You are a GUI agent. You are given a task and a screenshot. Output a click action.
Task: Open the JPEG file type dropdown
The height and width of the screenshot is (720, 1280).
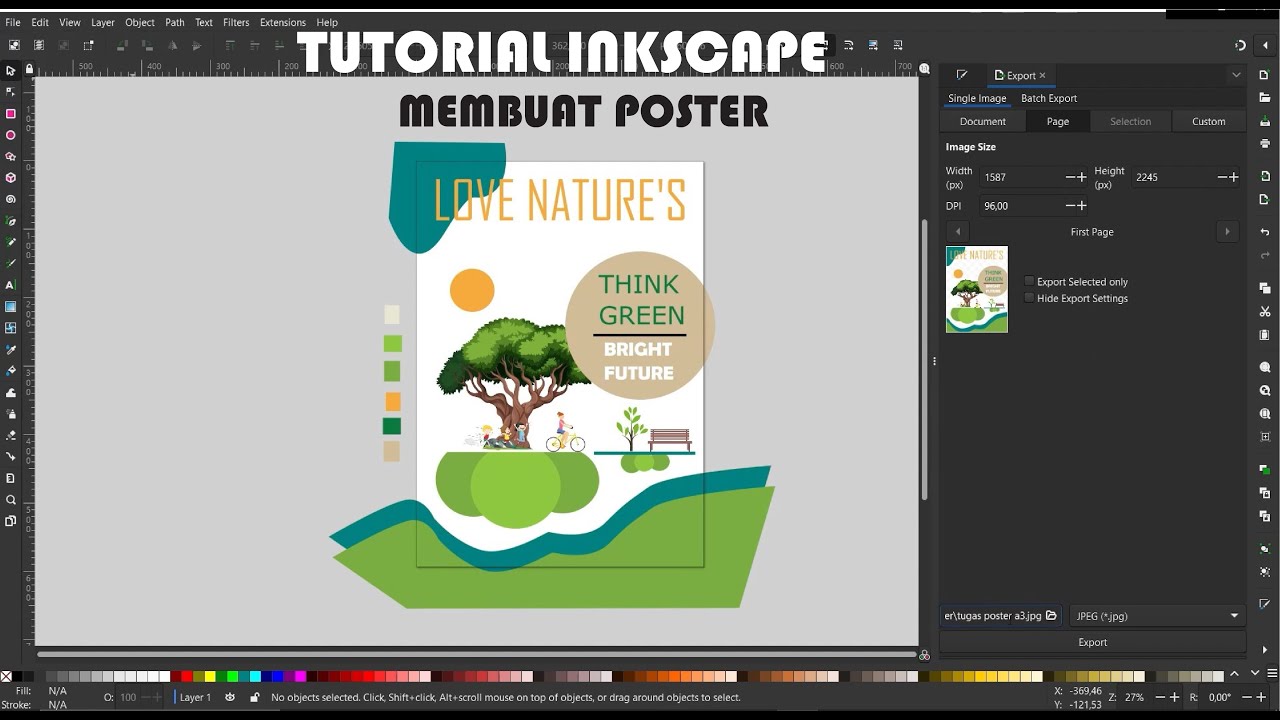click(1158, 616)
